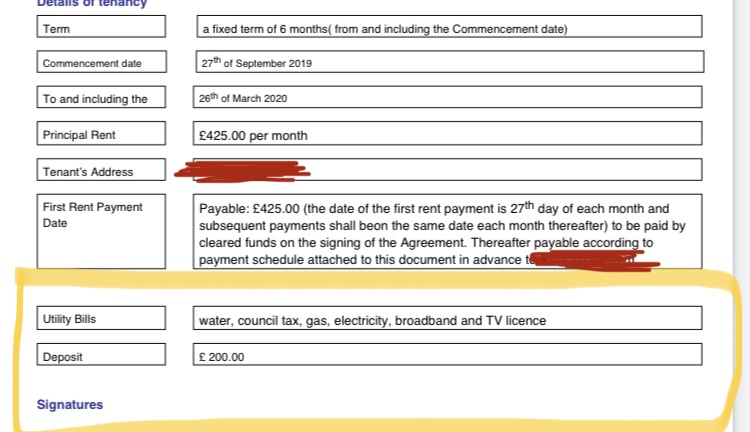Image resolution: width=750 pixels, height=432 pixels.
Task: Select the Payable £425.00 paragraph box
Action: click(448, 231)
